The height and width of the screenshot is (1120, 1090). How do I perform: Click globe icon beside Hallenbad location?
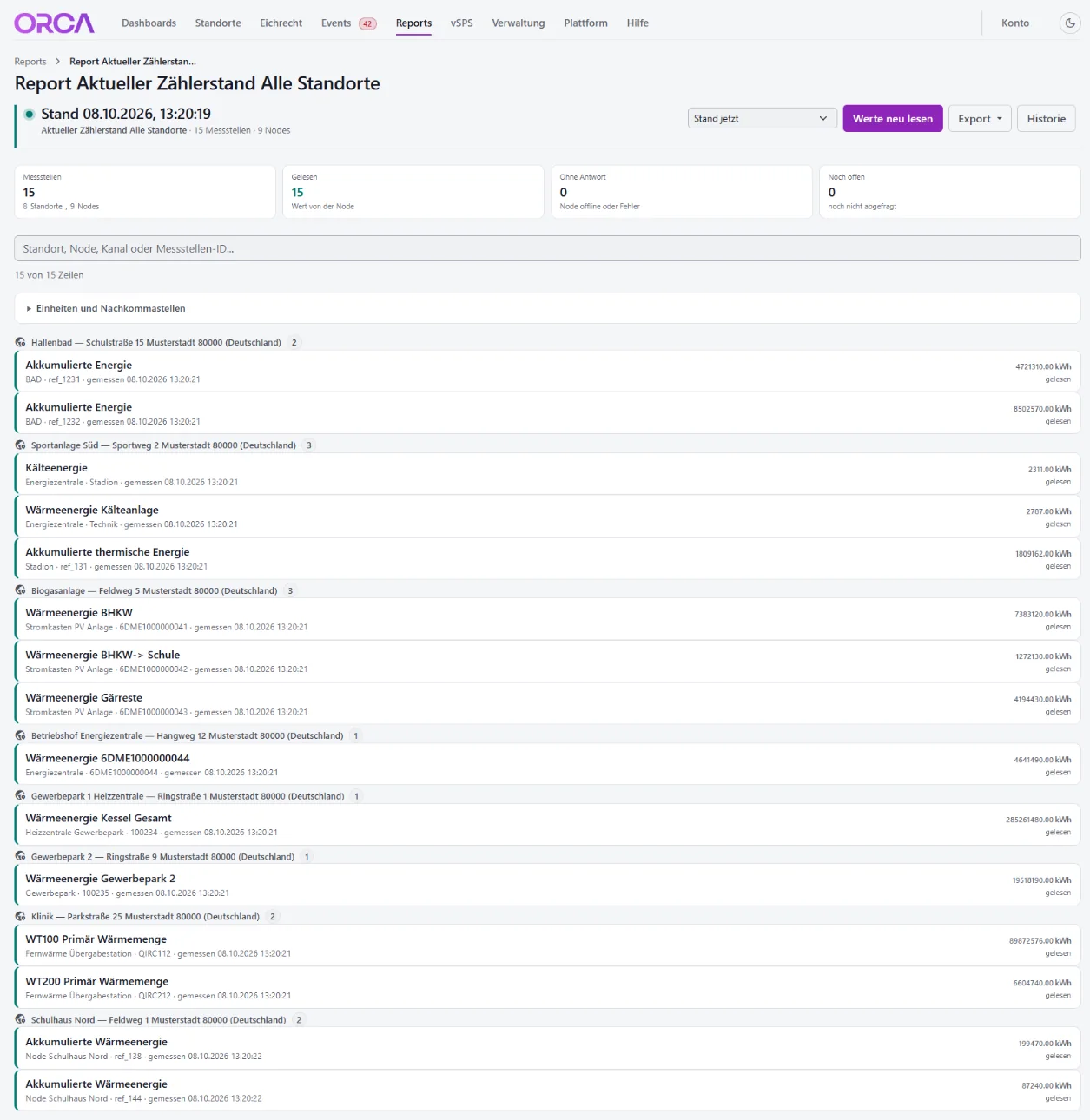[x=20, y=343]
